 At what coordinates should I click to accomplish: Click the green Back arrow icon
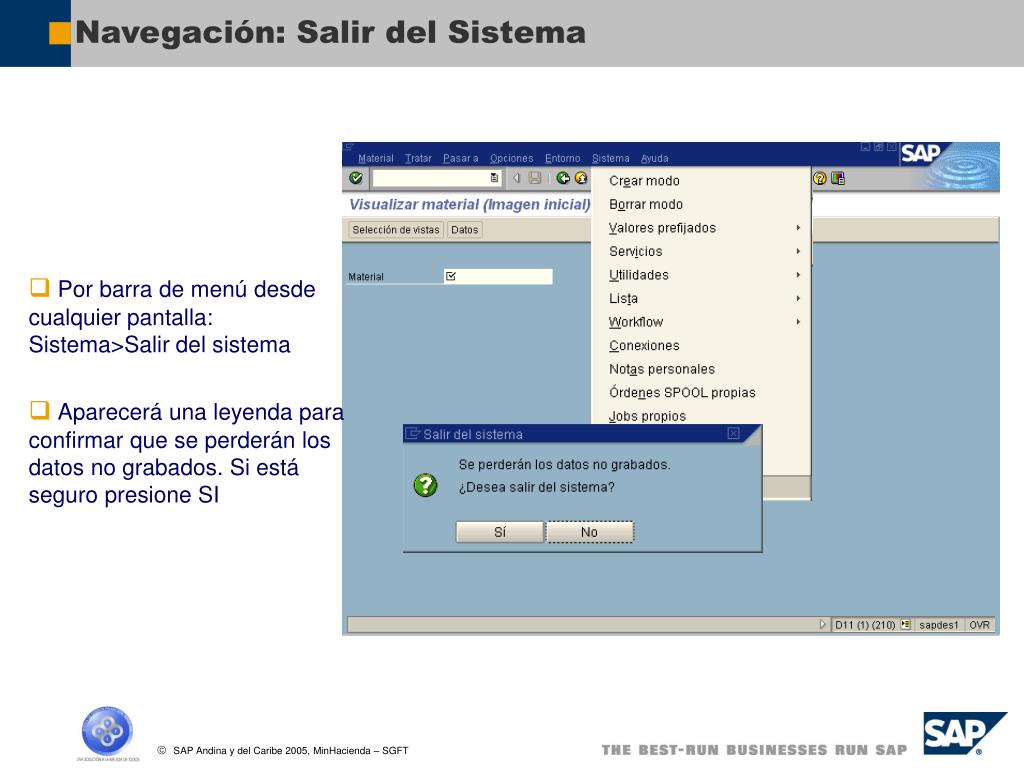[563, 178]
